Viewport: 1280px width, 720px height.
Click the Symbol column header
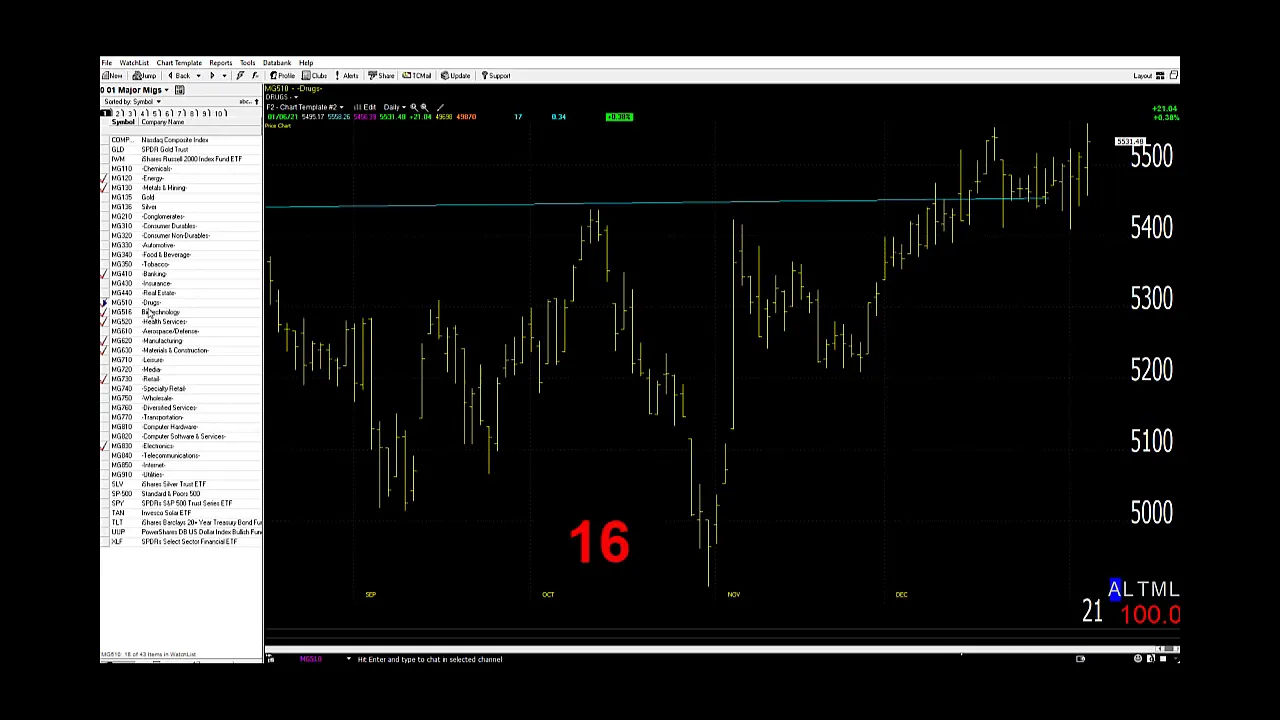[122, 122]
